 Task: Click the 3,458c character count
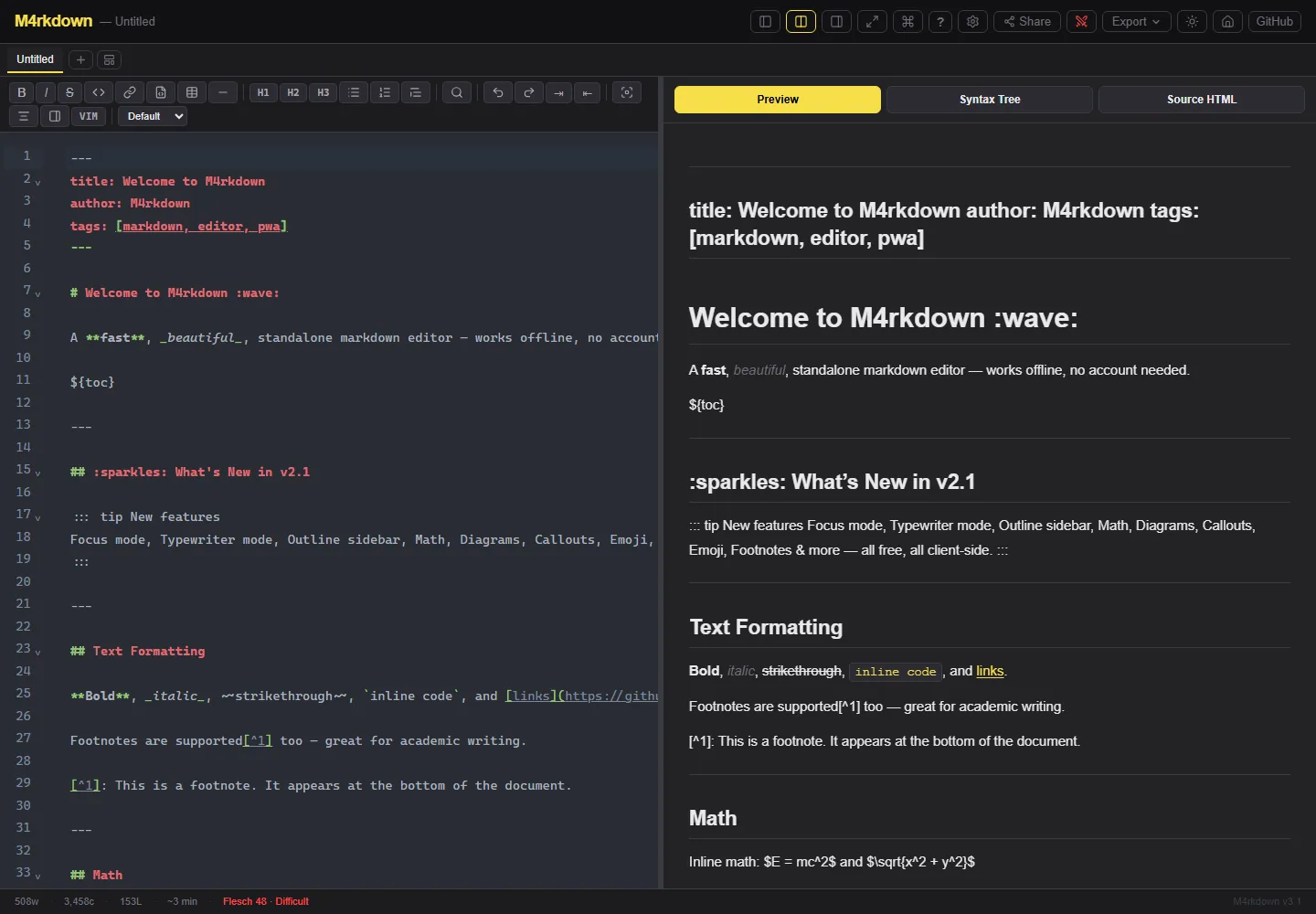point(79,901)
